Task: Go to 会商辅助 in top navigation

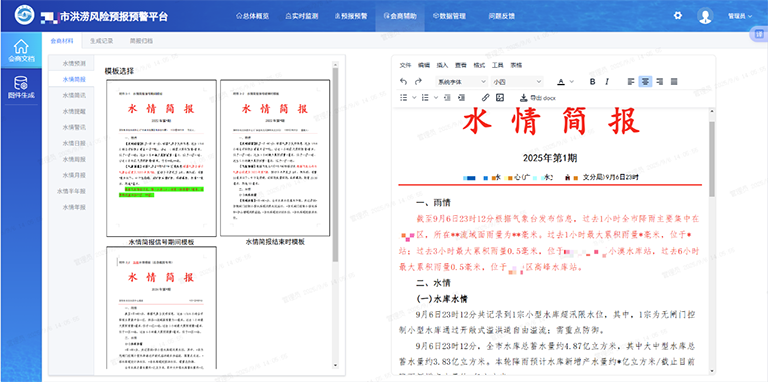Action: click(400, 16)
